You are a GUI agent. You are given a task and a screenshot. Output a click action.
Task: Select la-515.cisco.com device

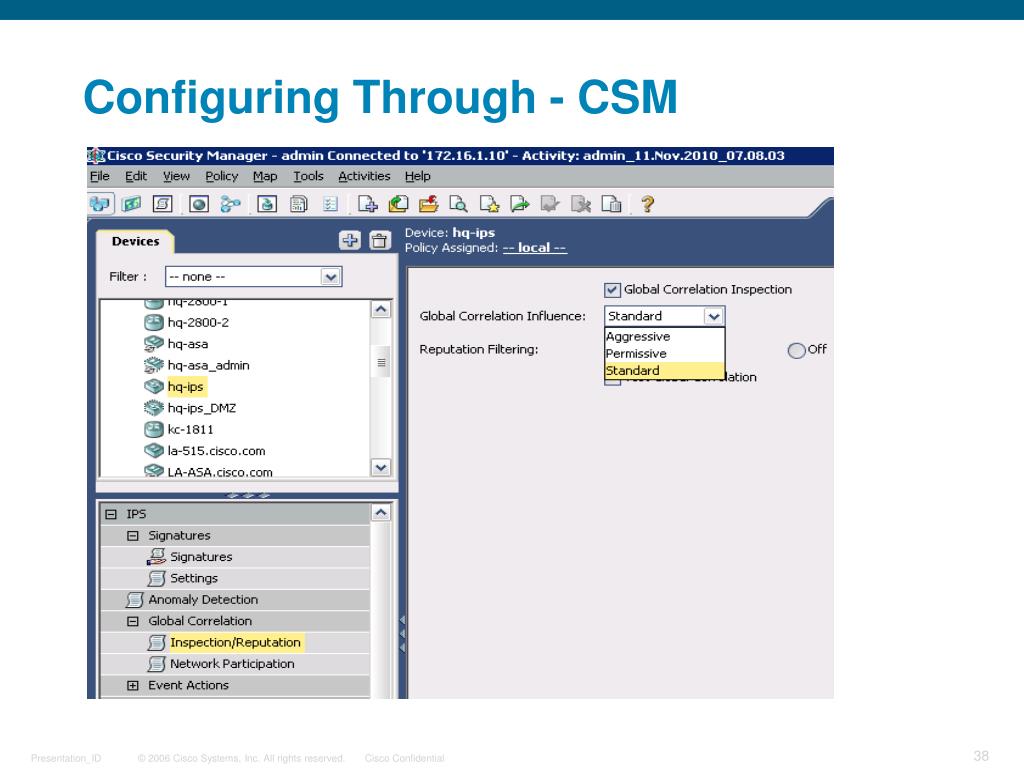point(217,451)
